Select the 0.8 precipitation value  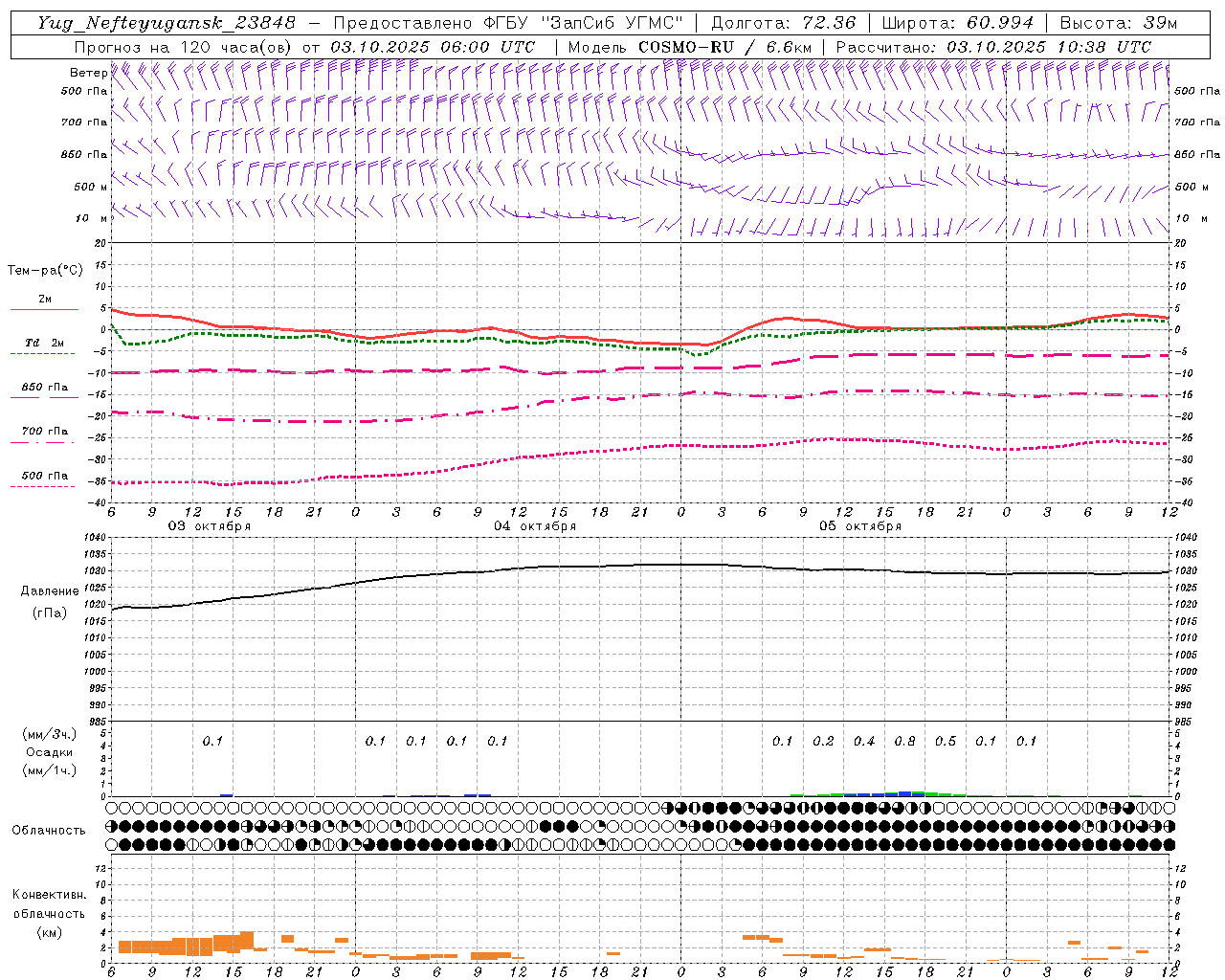point(904,742)
